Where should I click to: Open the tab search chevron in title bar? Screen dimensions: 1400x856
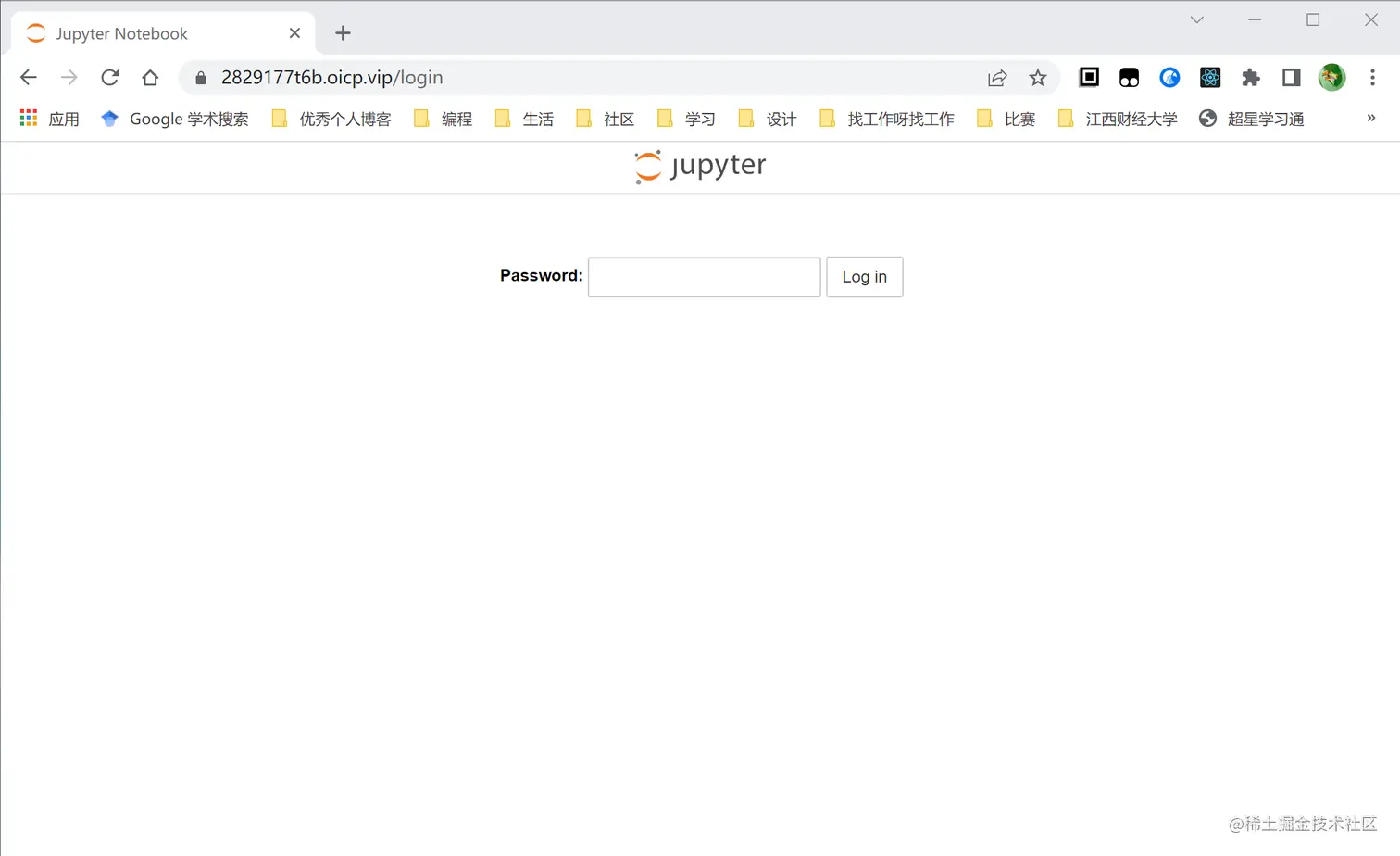pyautogui.click(x=1197, y=19)
